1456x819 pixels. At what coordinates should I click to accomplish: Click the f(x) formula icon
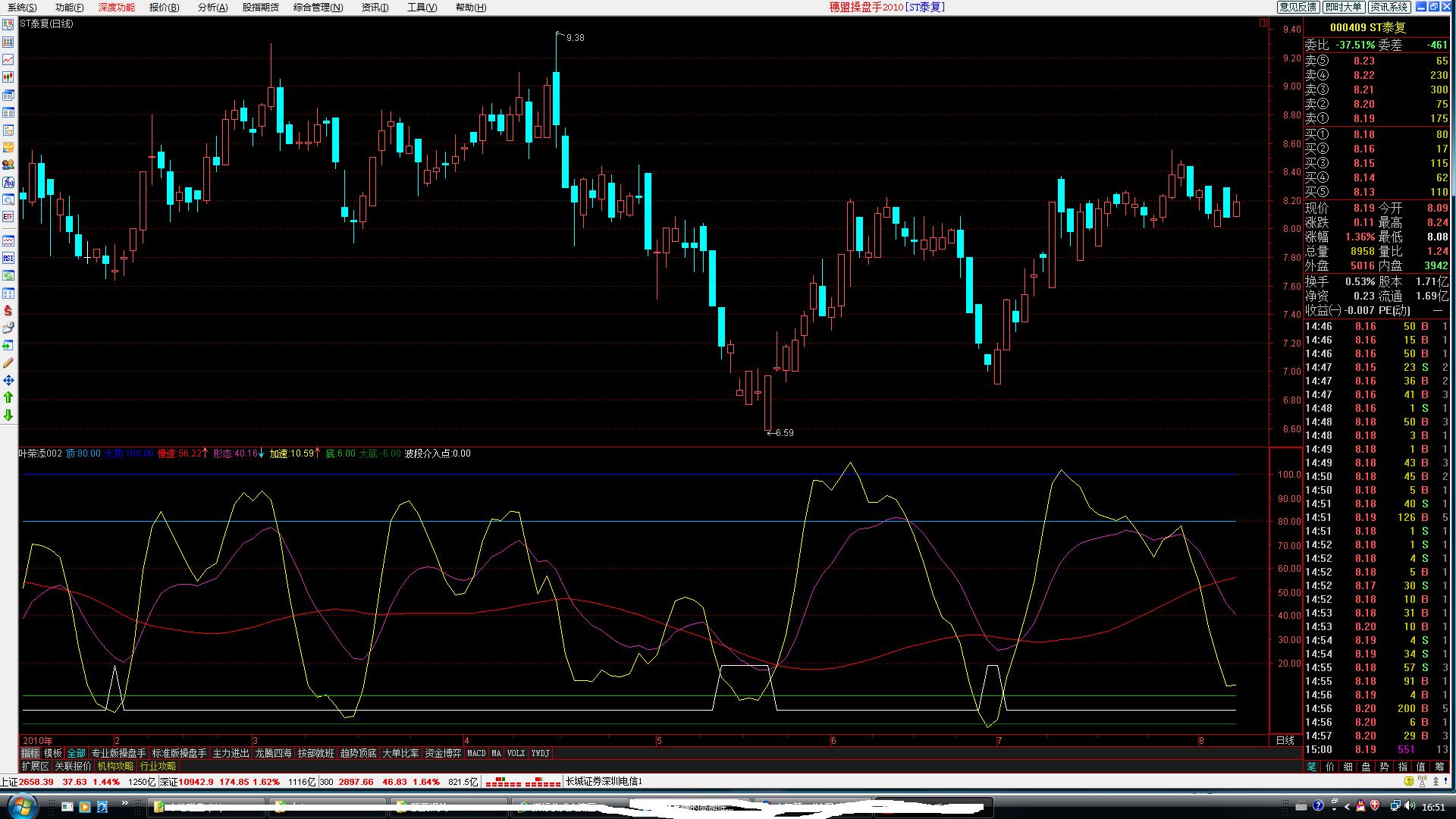point(8,182)
